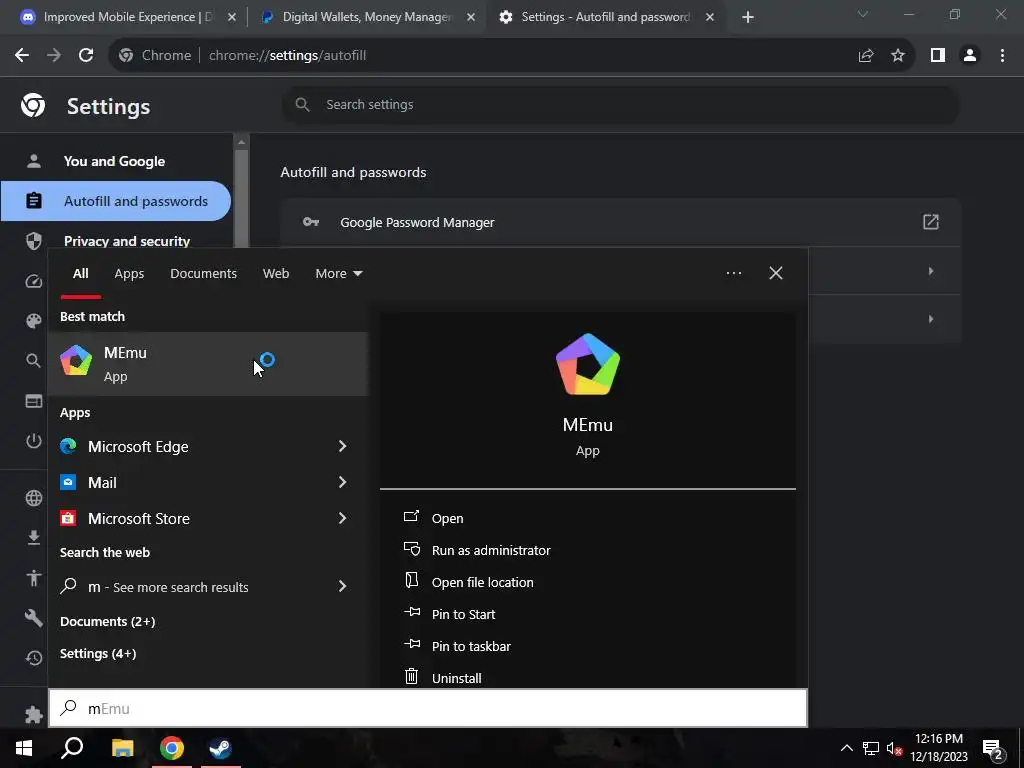The width and height of the screenshot is (1024, 768).
Task: Click the Windows Start button
Action: coord(24,748)
